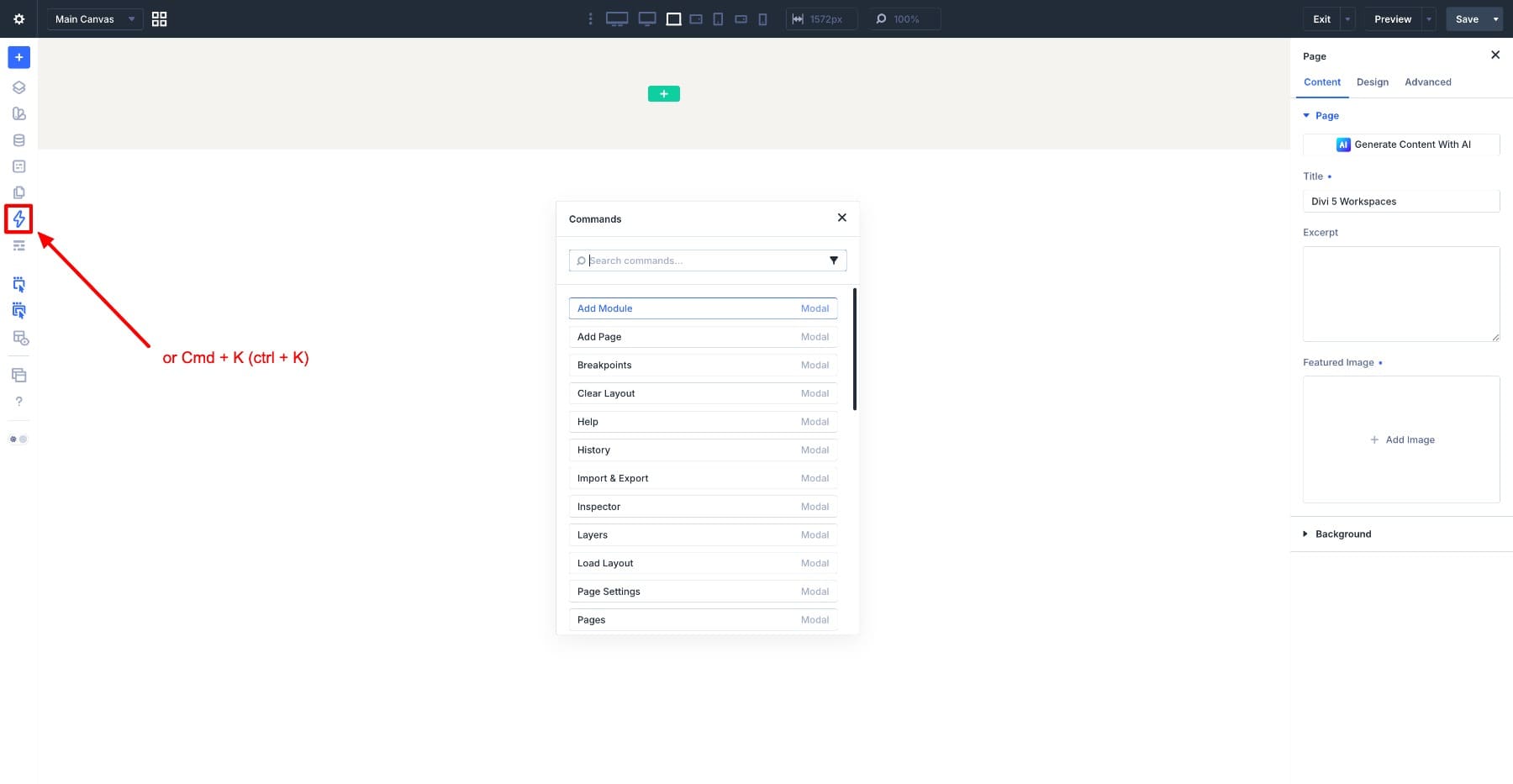Click the green plus to add a section
Viewport: 1513px width, 784px height.
664,93
